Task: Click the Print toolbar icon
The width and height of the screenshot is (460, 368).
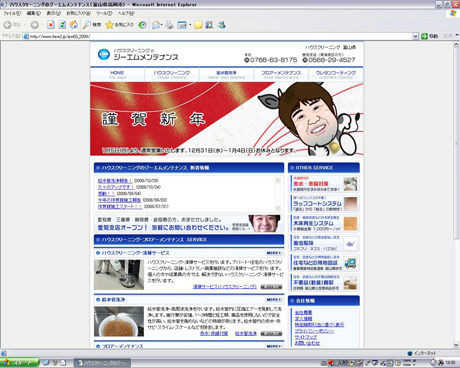Action: pyautogui.click(x=169, y=25)
